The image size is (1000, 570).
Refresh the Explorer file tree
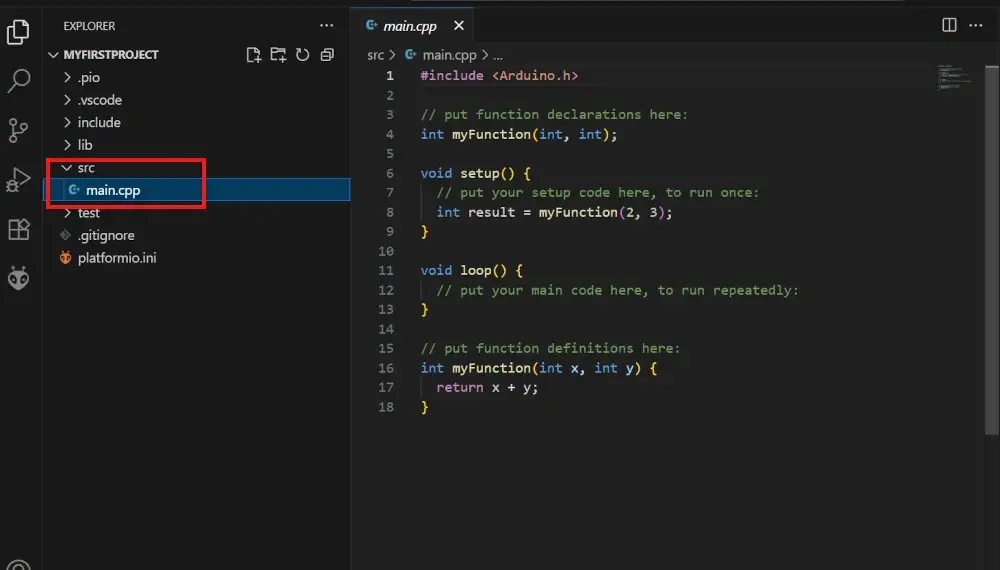point(302,55)
